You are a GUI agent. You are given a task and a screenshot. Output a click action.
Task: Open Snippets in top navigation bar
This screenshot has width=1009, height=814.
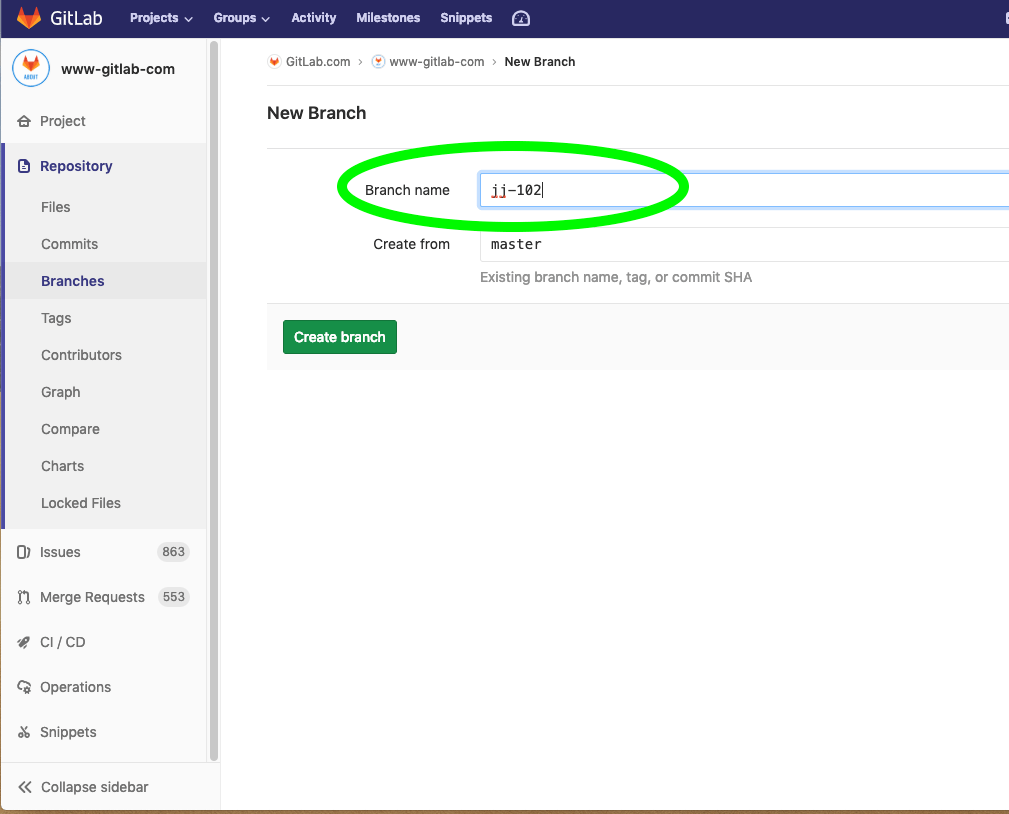(466, 18)
